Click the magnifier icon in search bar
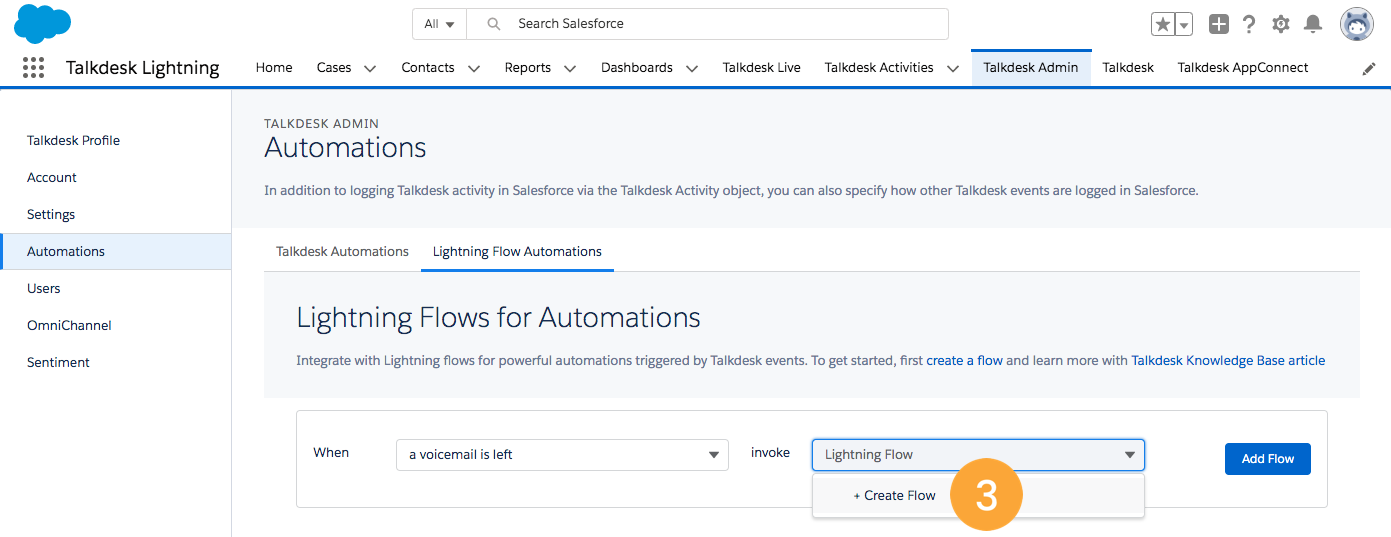Screen dimensions: 1391x537 pos(493,24)
